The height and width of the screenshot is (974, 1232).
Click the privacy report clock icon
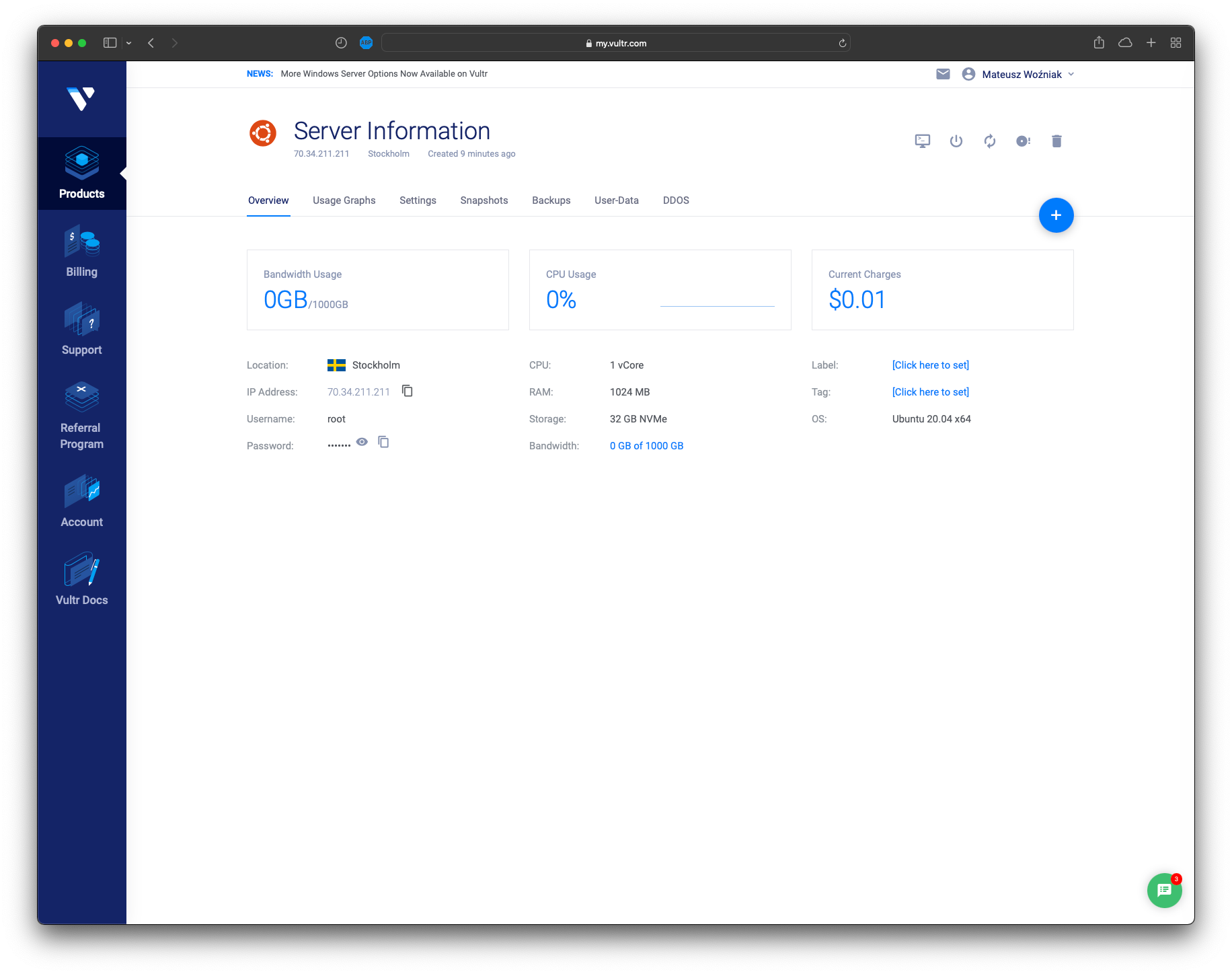tap(341, 43)
